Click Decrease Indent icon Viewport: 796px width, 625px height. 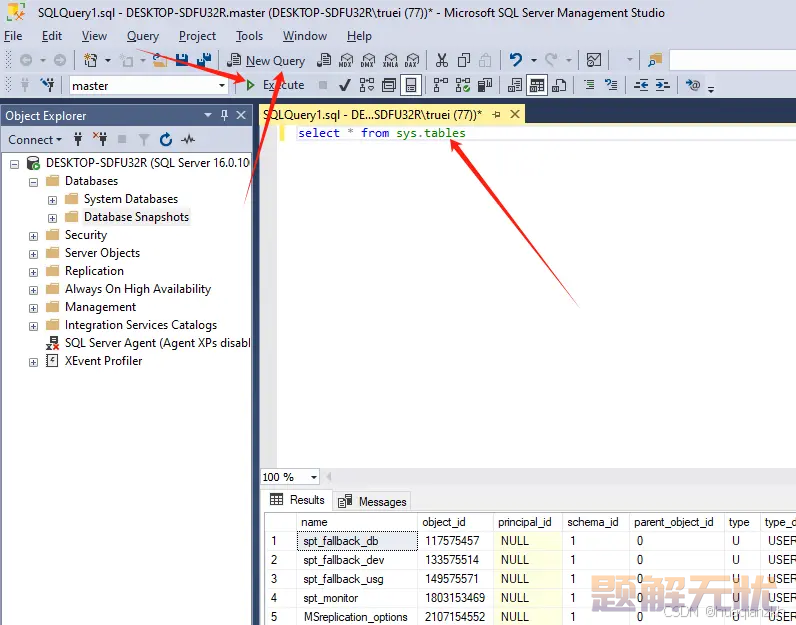pos(641,85)
